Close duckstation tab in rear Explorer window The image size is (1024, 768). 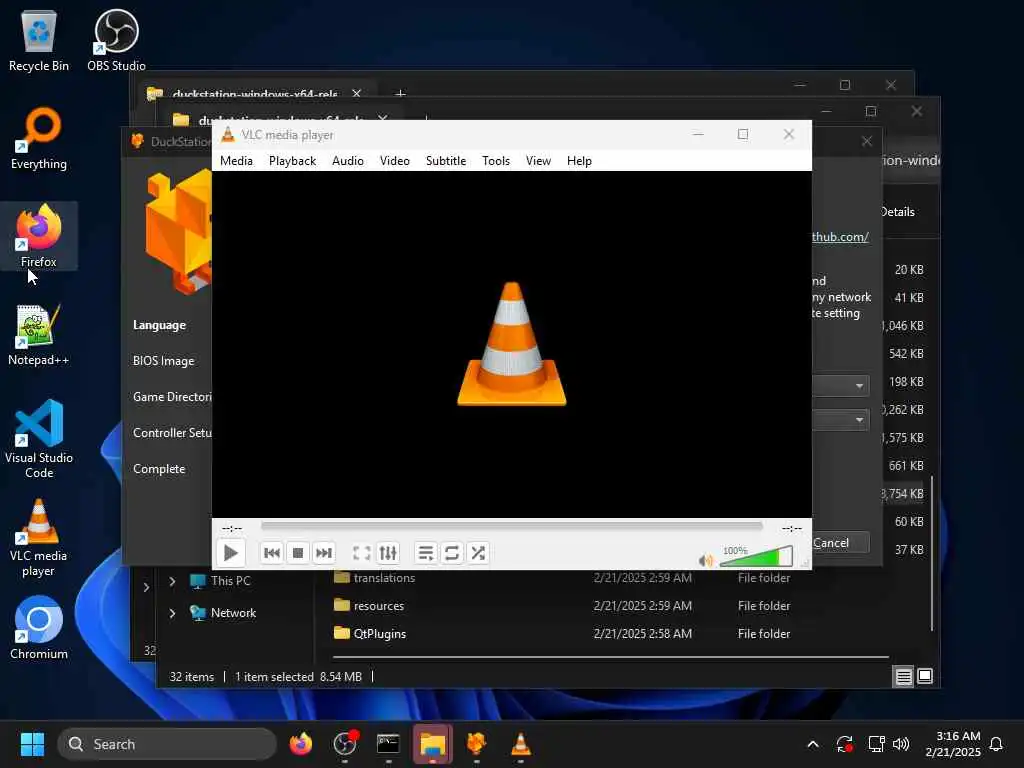pos(357,93)
